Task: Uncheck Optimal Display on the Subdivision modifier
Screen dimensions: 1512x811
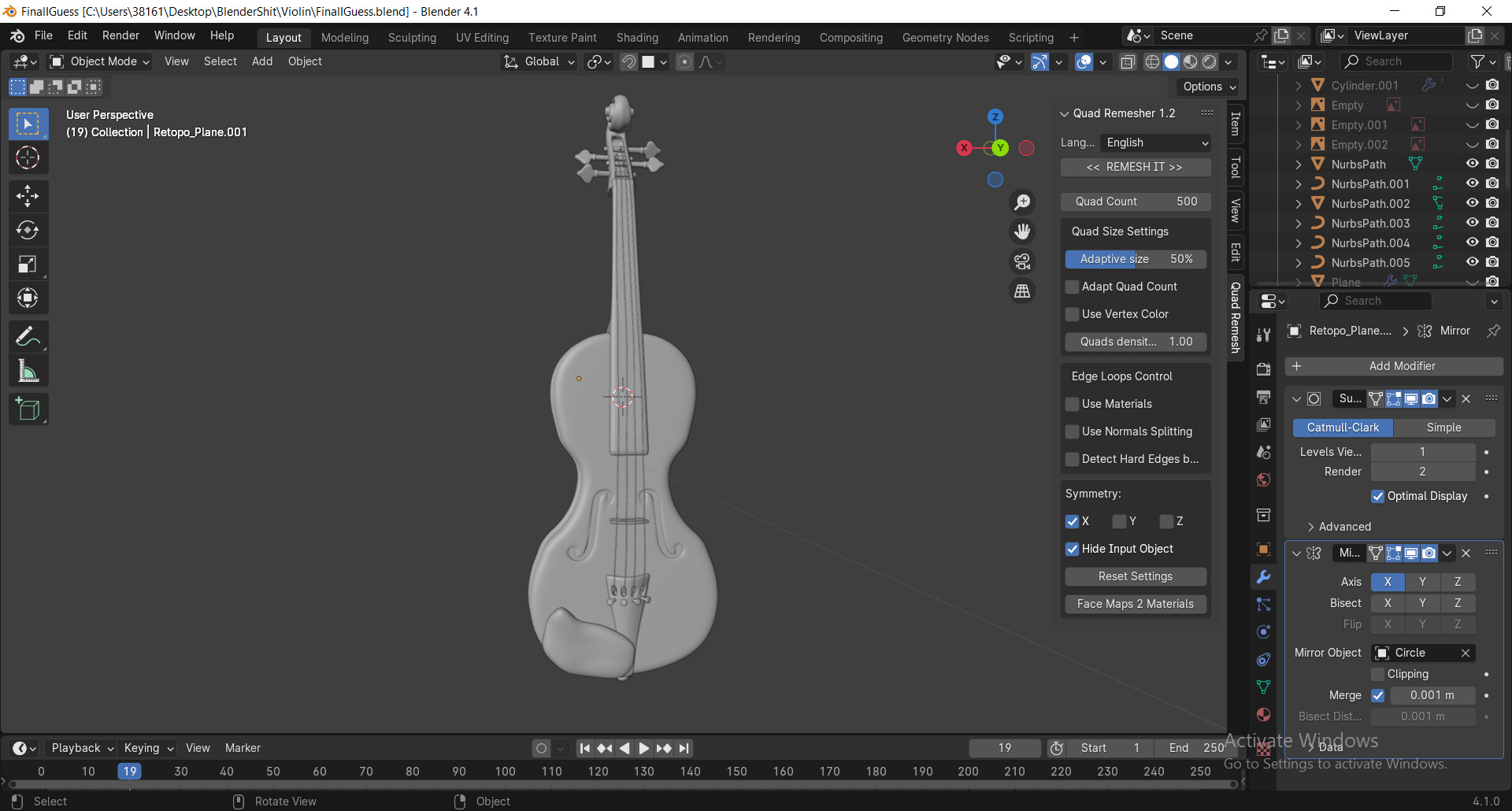Action: tap(1379, 496)
